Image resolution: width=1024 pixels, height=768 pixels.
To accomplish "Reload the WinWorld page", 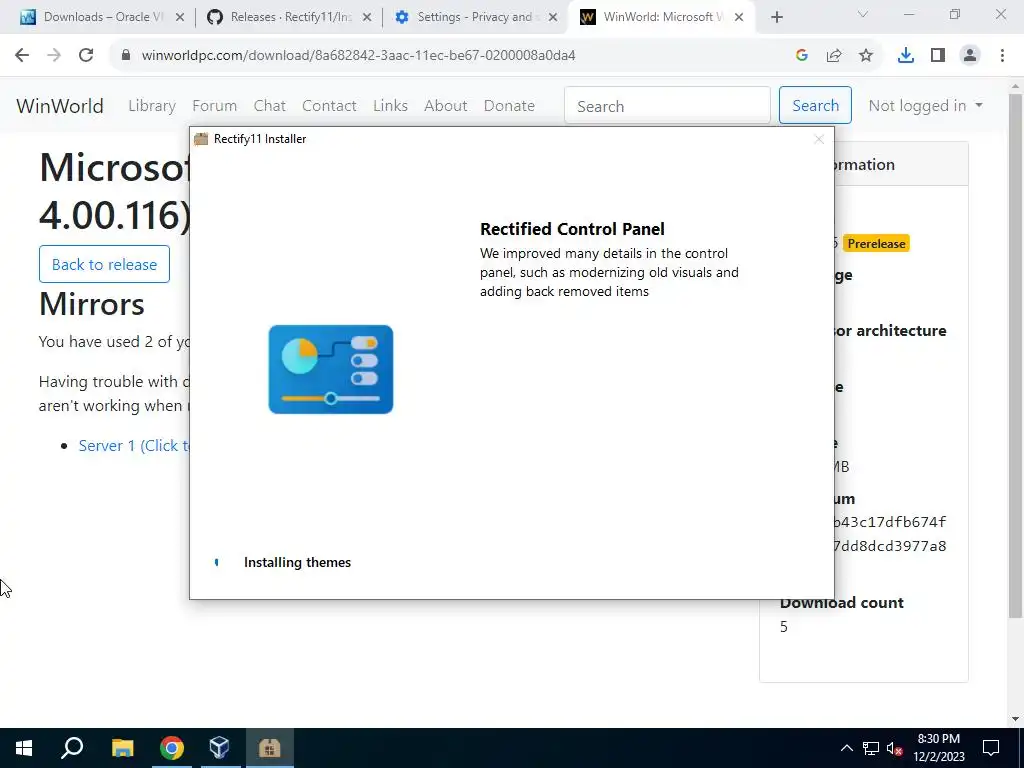I will click(86, 56).
